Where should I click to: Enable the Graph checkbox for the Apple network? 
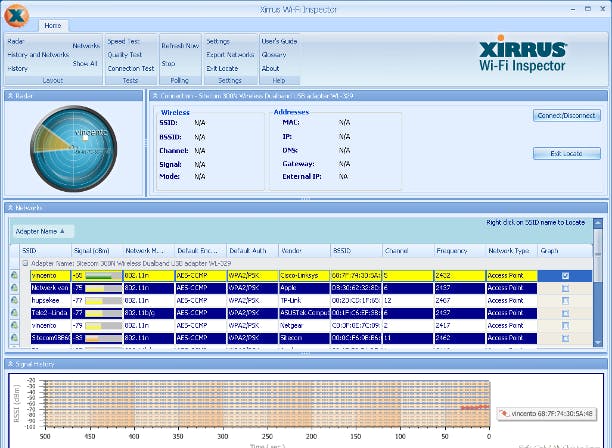566,288
